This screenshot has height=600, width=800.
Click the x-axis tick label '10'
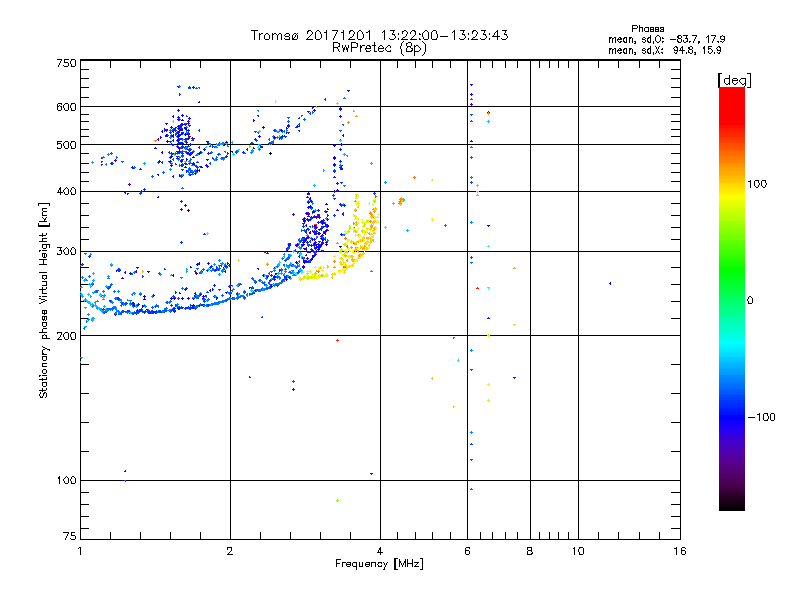point(578,551)
